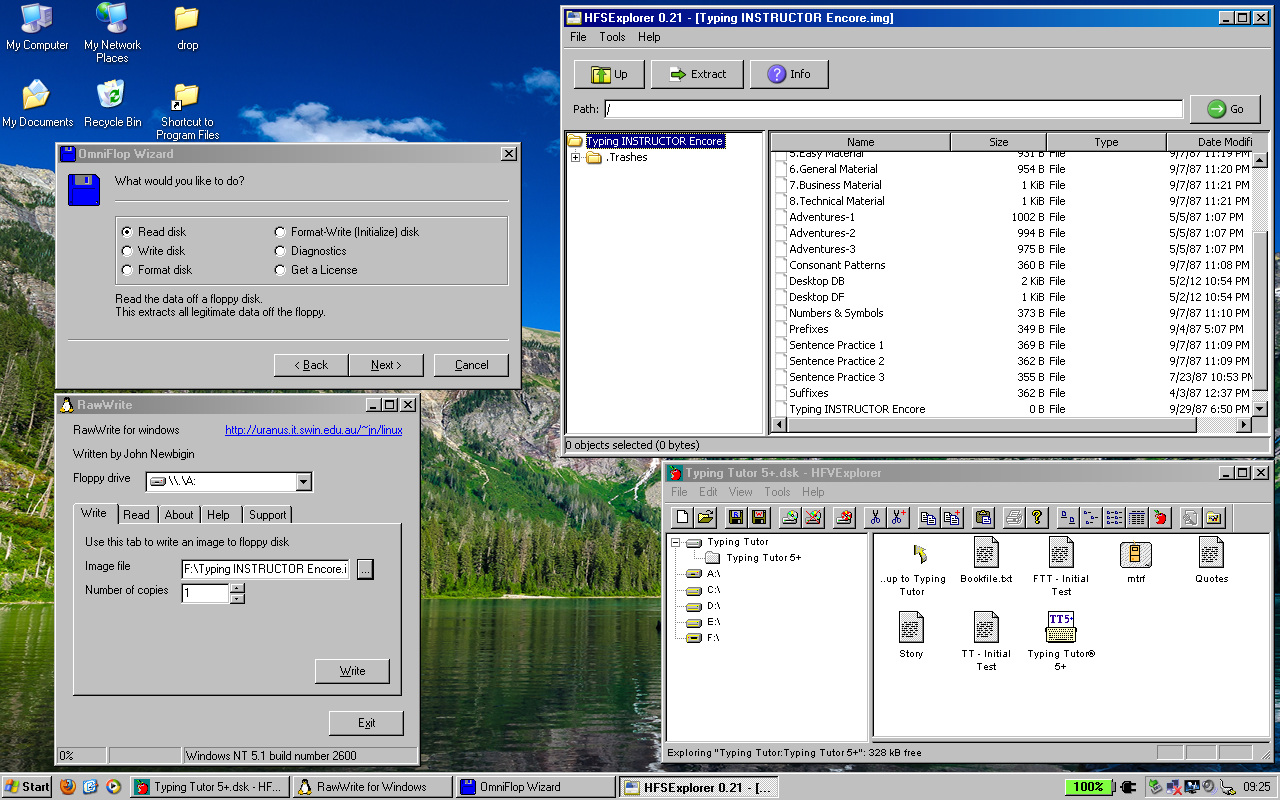Click the Extract button in HFSExplorer
The image size is (1280, 800).
(x=697, y=74)
